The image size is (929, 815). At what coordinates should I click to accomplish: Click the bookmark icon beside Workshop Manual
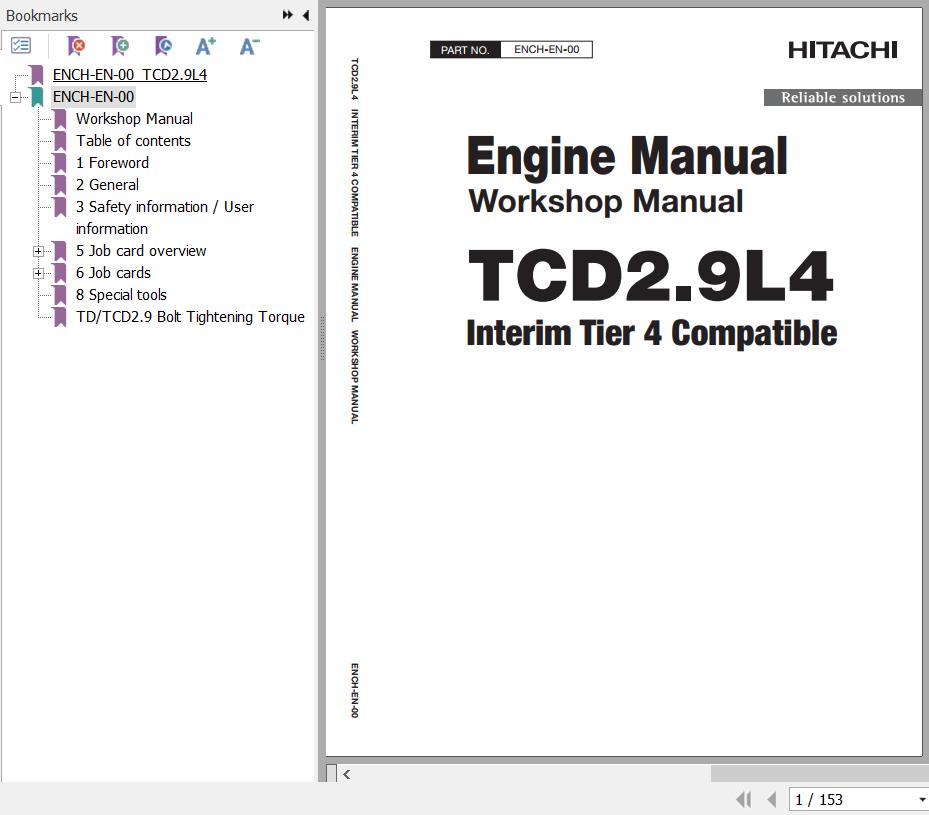pos(60,118)
